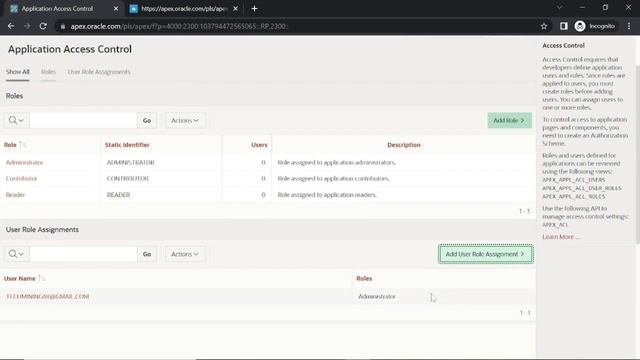The width and height of the screenshot is (640, 360).
Task: Click the CONTRIBUTOR static identifier cell
Action: pos(128,178)
